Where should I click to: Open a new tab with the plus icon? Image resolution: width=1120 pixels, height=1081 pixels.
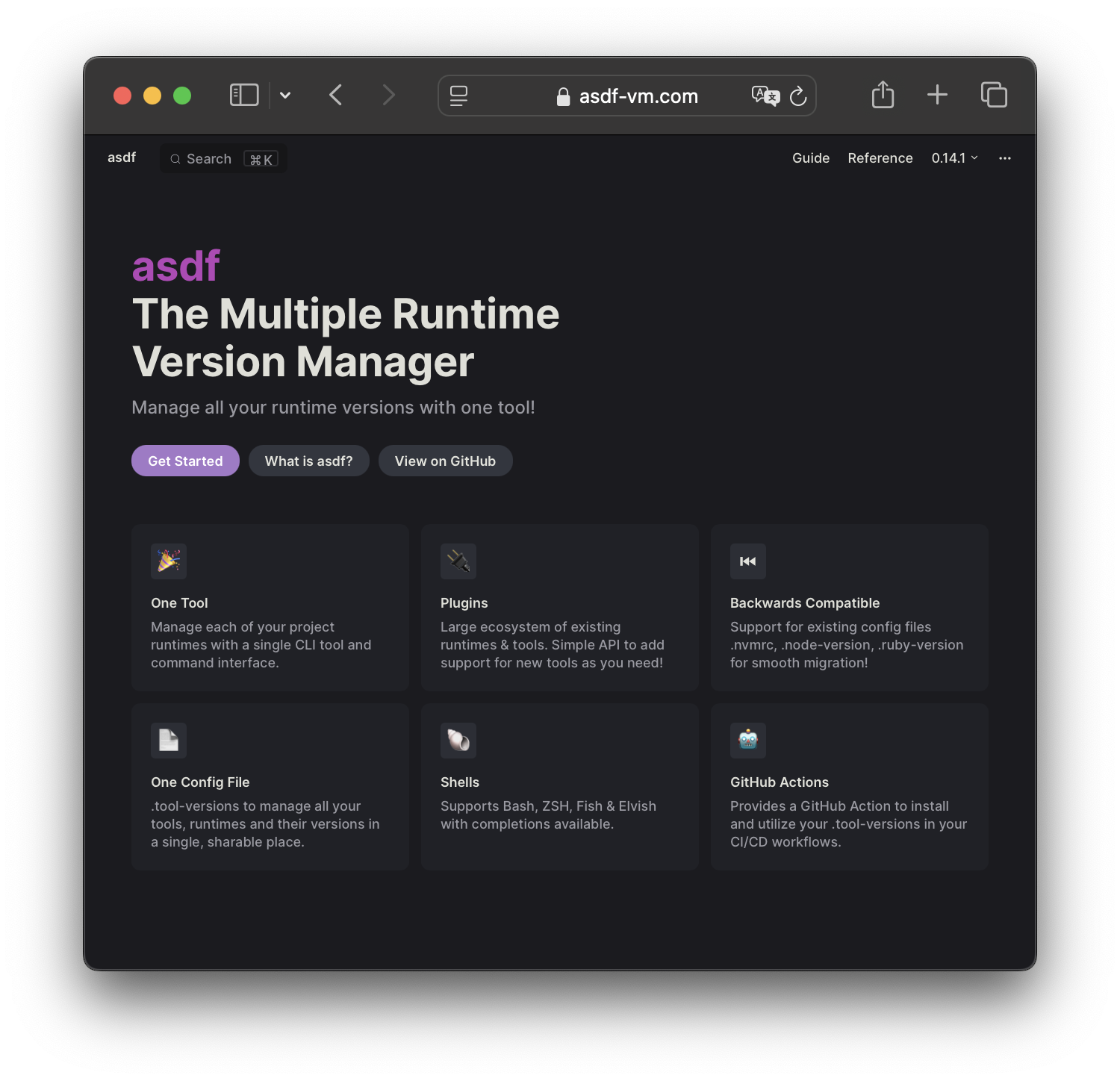[x=937, y=95]
